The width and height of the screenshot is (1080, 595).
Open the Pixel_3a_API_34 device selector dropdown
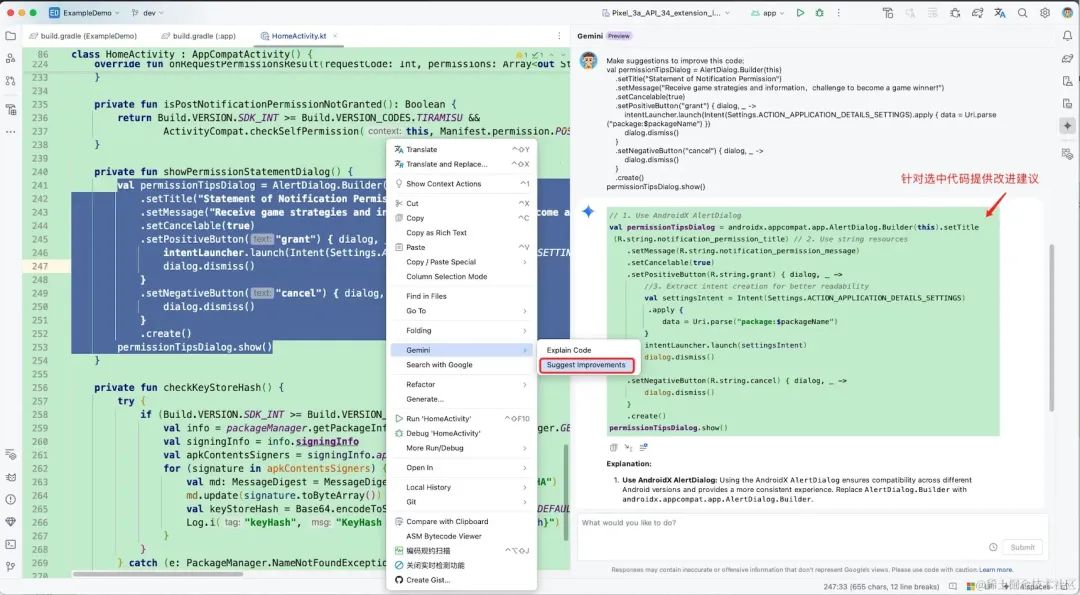click(665, 12)
